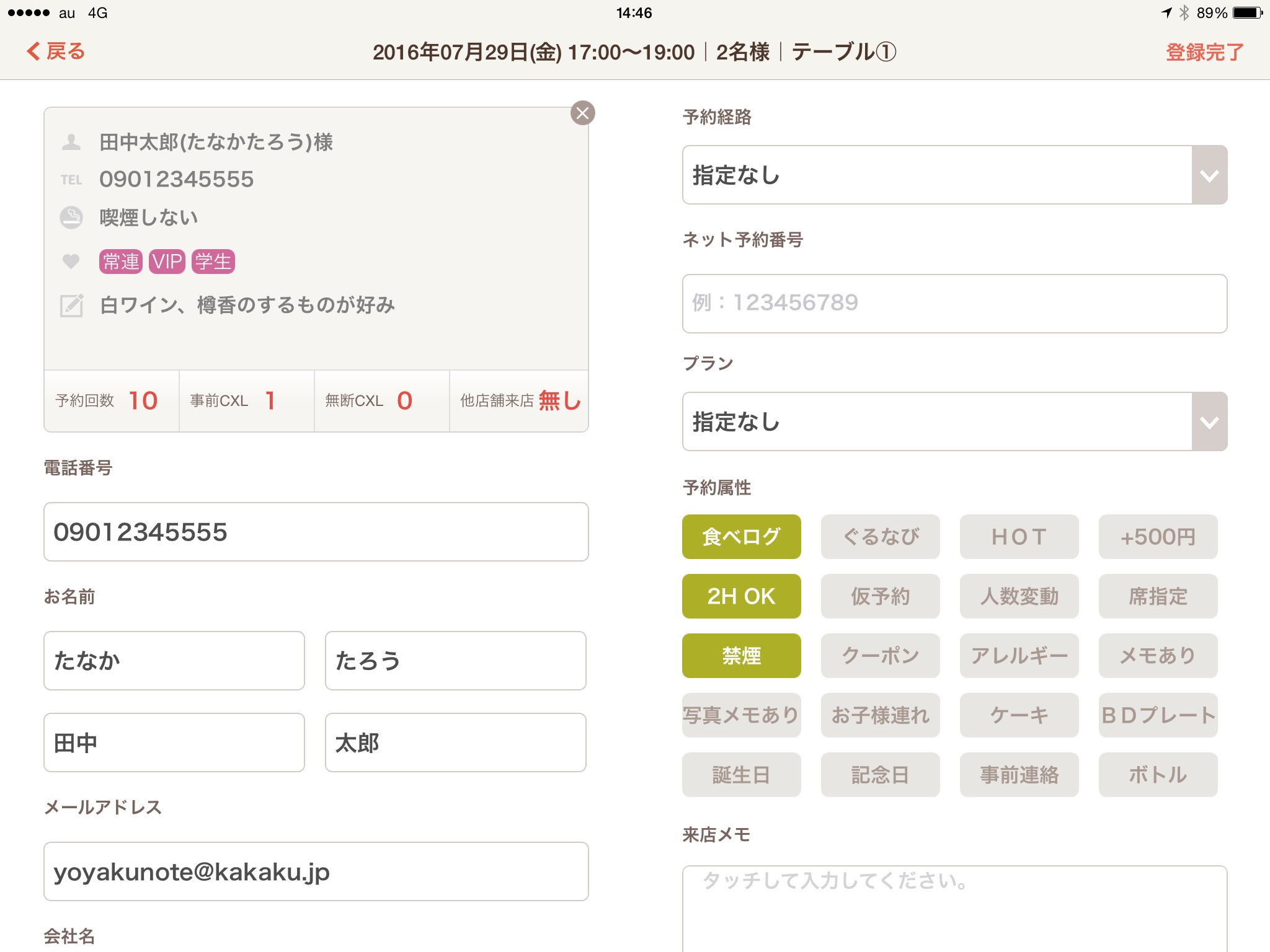This screenshot has height=952, width=1270.
Task: Tap the Bluetooth icon in status bar
Action: click(x=1184, y=12)
